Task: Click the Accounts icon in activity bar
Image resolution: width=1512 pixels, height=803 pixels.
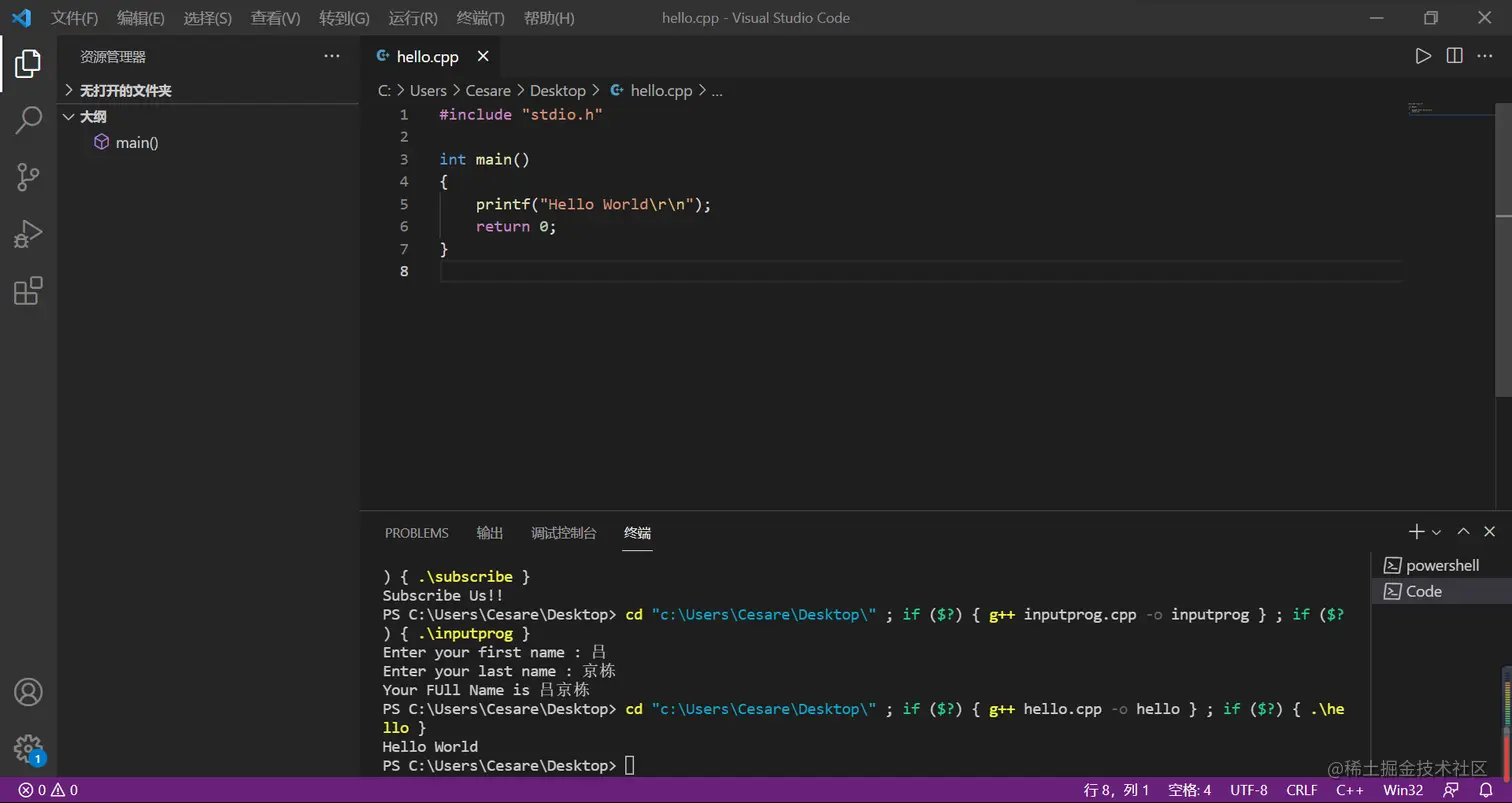Action: (x=28, y=692)
